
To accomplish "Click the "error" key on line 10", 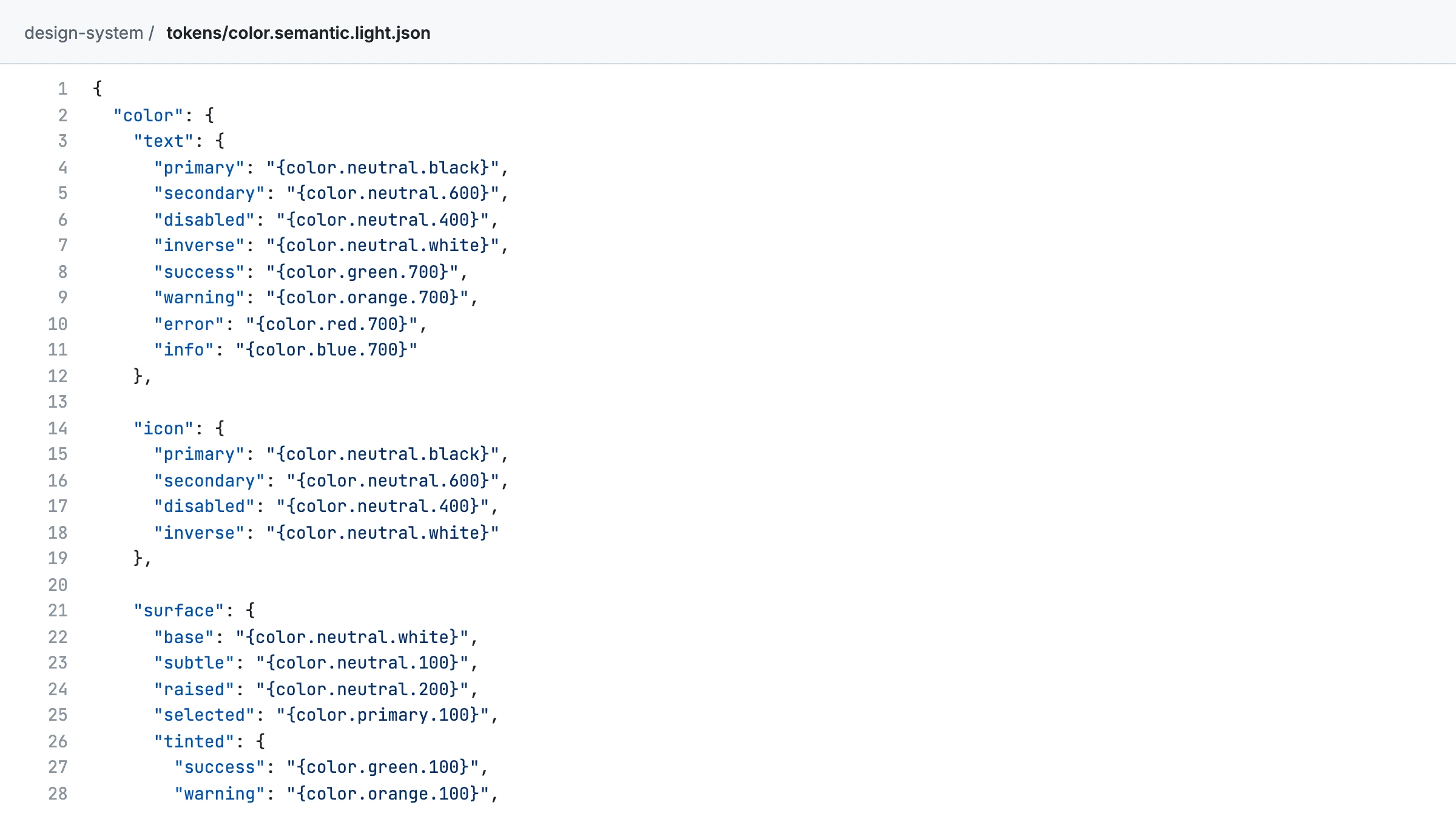I will tap(189, 324).
